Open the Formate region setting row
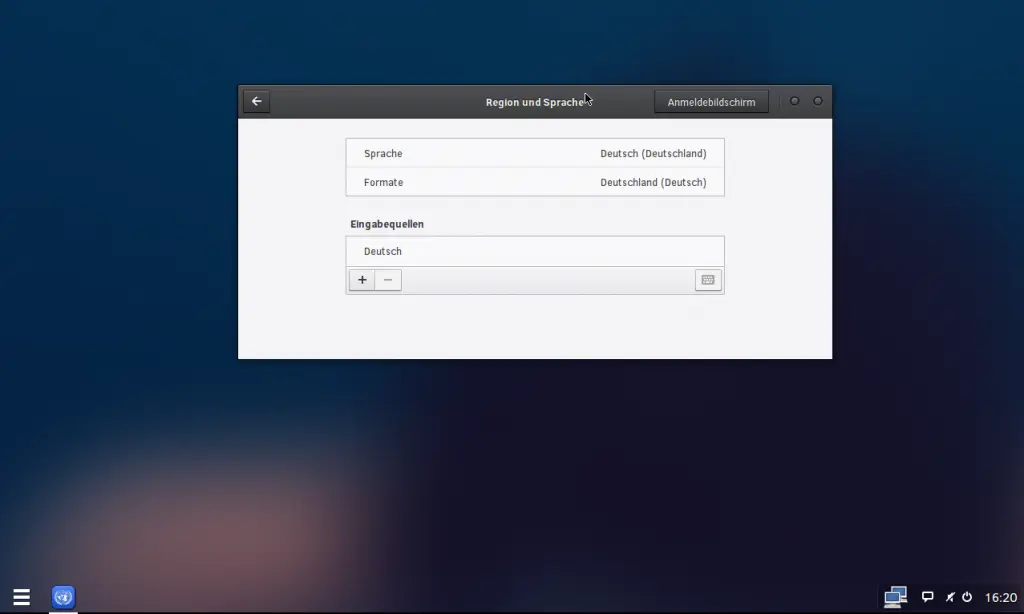This screenshot has width=1024, height=614. pos(535,182)
